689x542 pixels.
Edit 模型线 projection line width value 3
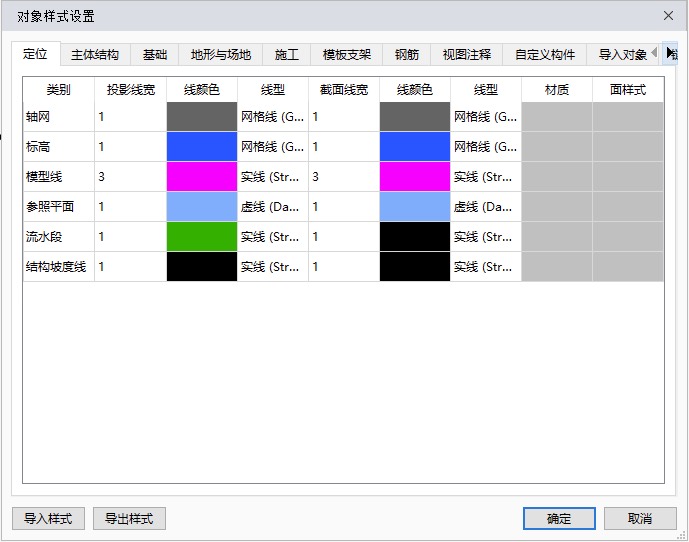[x=131, y=176]
